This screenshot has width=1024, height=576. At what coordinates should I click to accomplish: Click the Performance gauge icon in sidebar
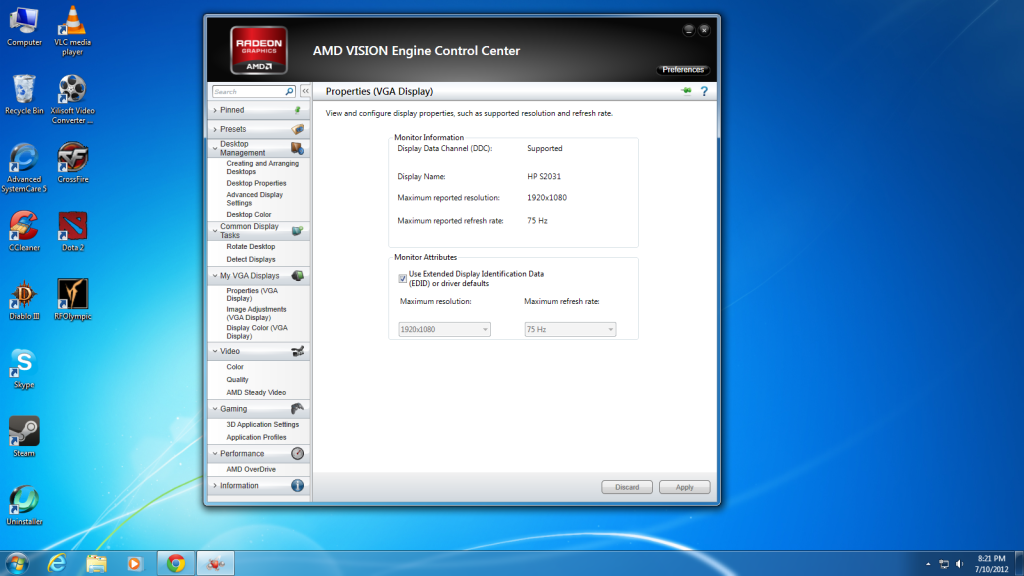(x=297, y=453)
